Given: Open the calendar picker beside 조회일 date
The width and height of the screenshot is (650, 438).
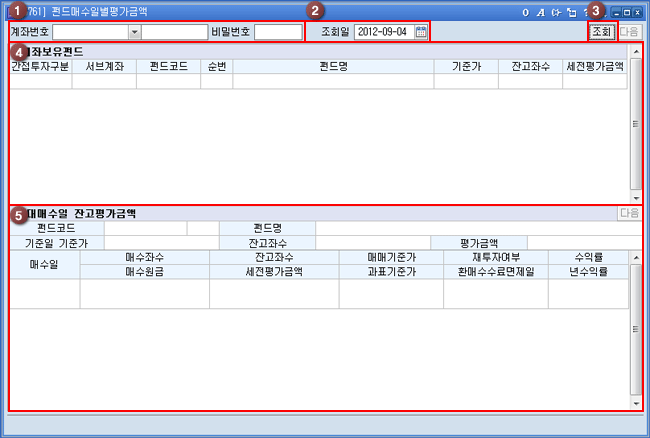Looking at the screenshot, I should point(421,32).
